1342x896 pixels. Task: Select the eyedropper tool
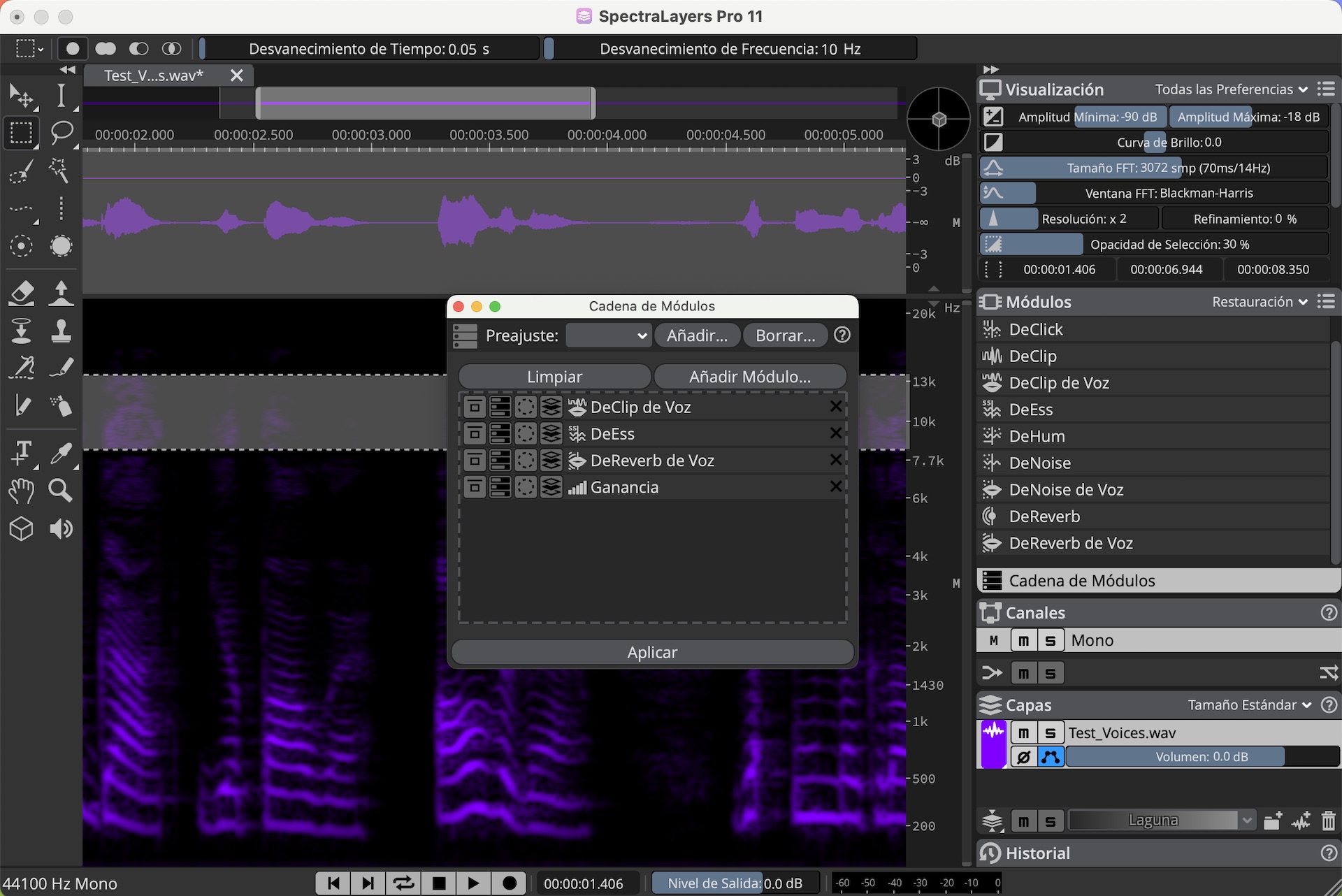[61, 454]
